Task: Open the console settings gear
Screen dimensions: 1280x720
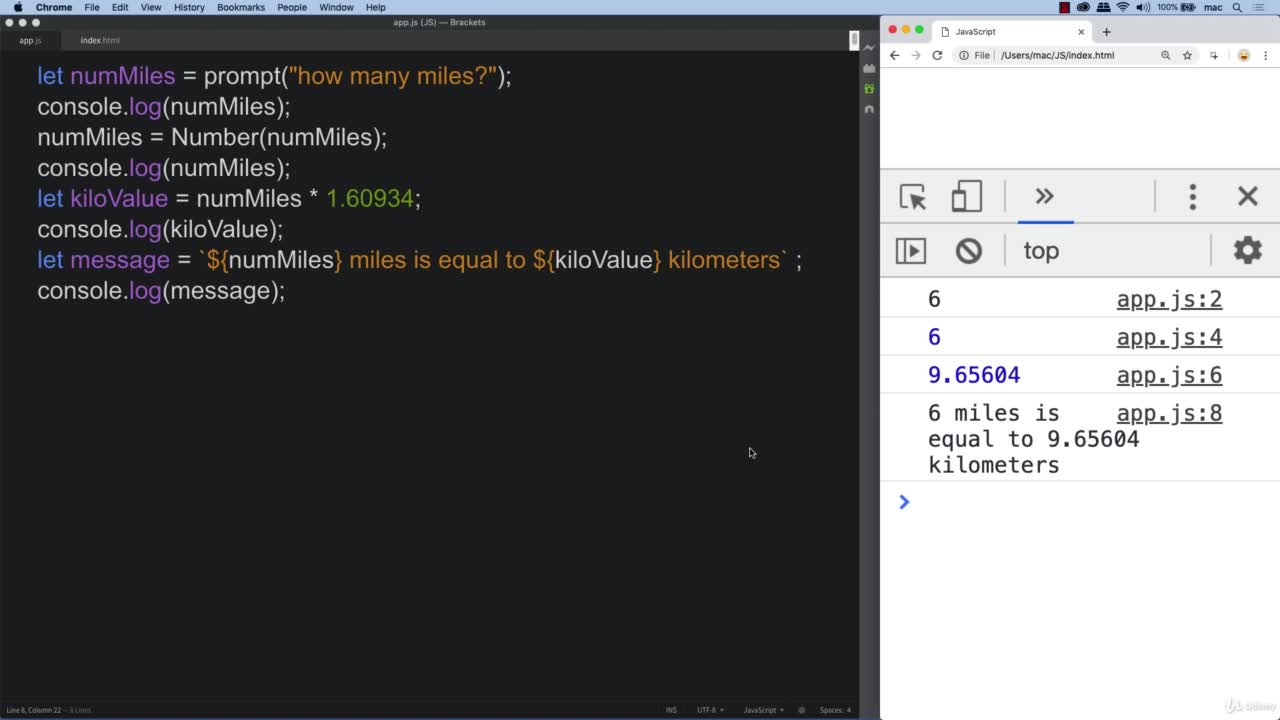Action: tap(1247, 250)
